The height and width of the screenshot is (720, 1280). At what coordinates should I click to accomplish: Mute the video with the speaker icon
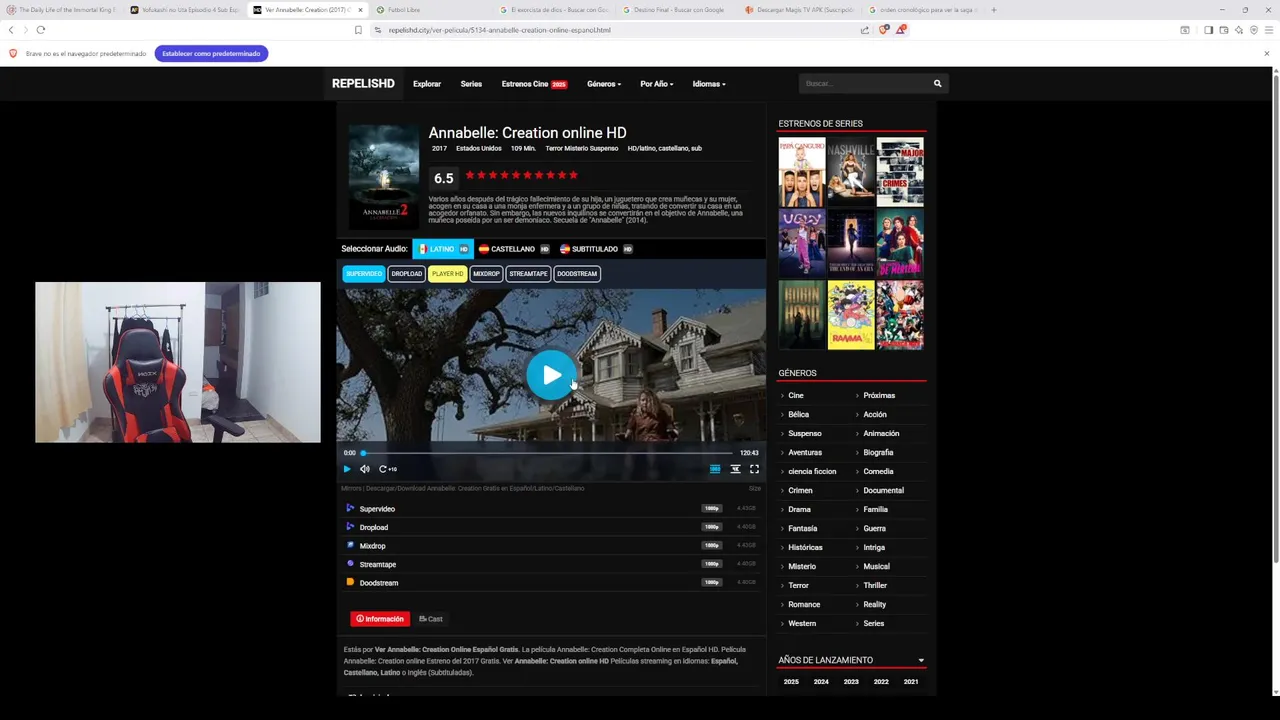point(365,469)
